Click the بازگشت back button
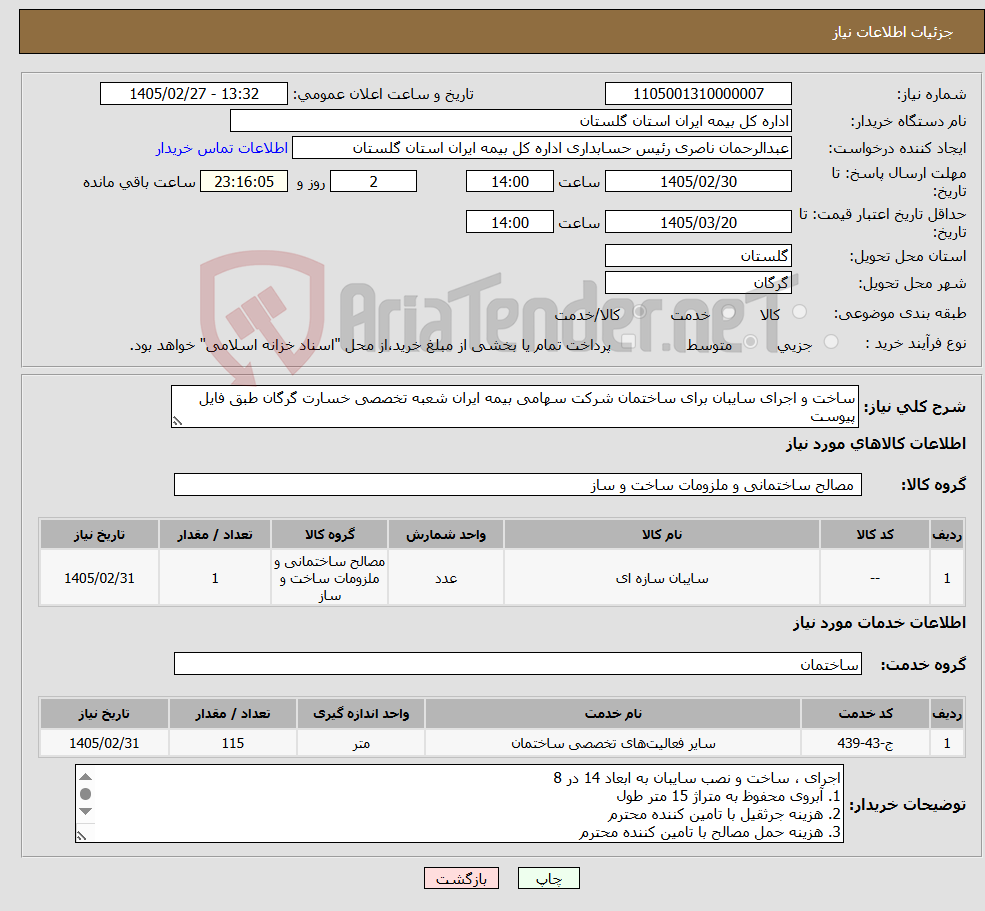 point(461,878)
